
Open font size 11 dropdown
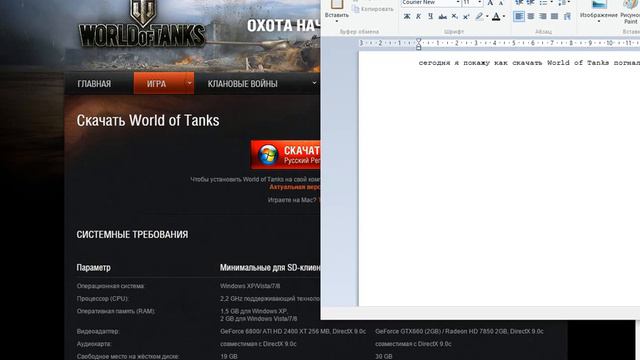coord(480,3)
